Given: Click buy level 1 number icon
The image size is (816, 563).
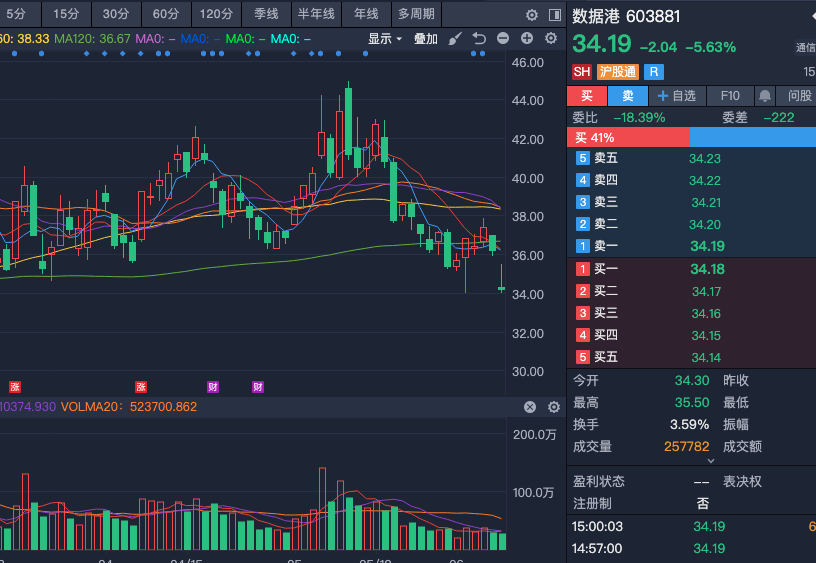Looking at the screenshot, I should pos(582,269).
